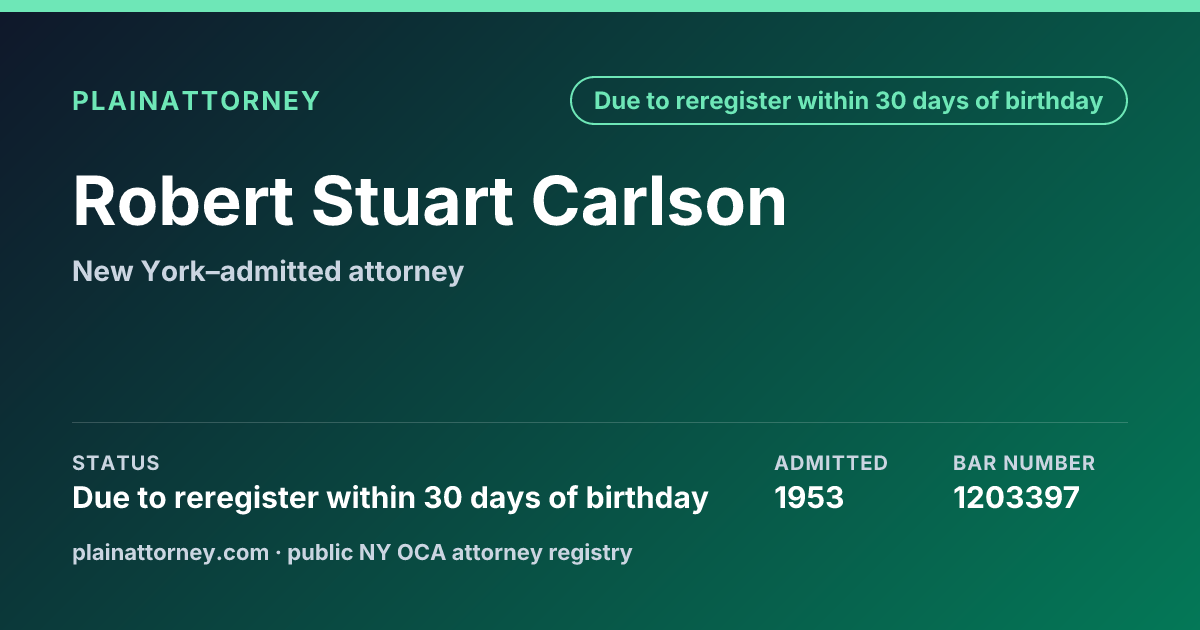
Task: Click the public NY OCA attorney registry text
Action: [x=460, y=552]
